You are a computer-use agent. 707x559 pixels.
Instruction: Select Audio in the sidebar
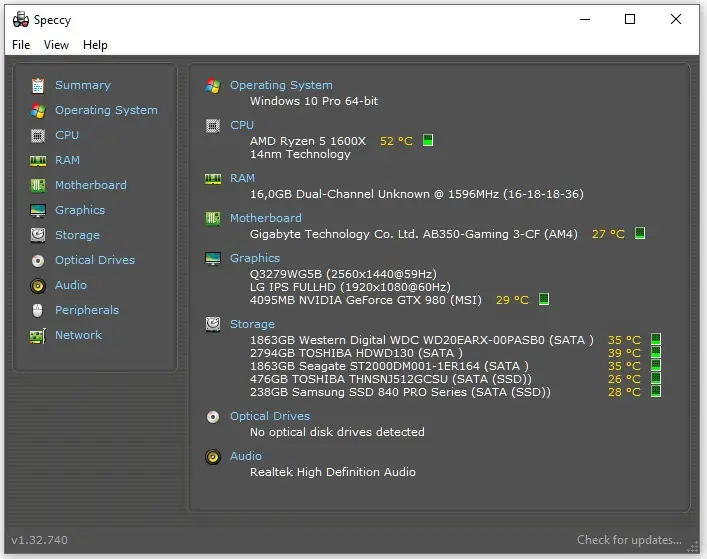pyautogui.click(x=71, y=285)
